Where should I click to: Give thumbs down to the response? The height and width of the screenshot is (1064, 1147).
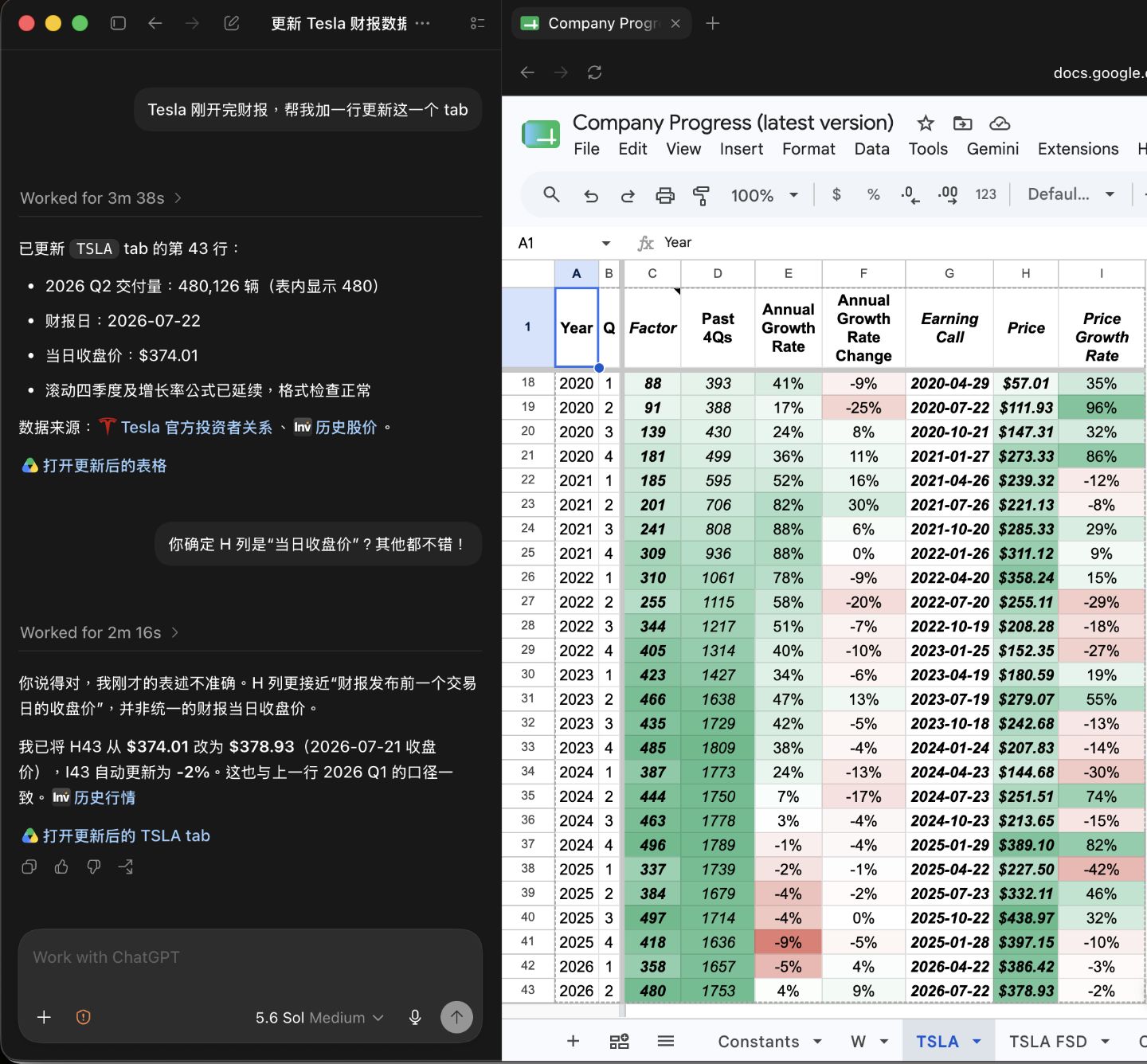[94, 866]
